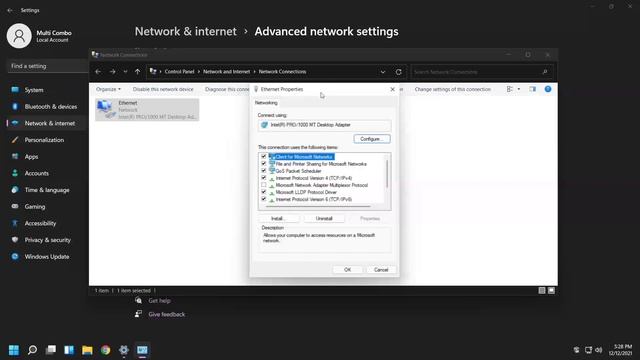
Task: Uncheck QoS Packet Scheduler
Action: 264,171
